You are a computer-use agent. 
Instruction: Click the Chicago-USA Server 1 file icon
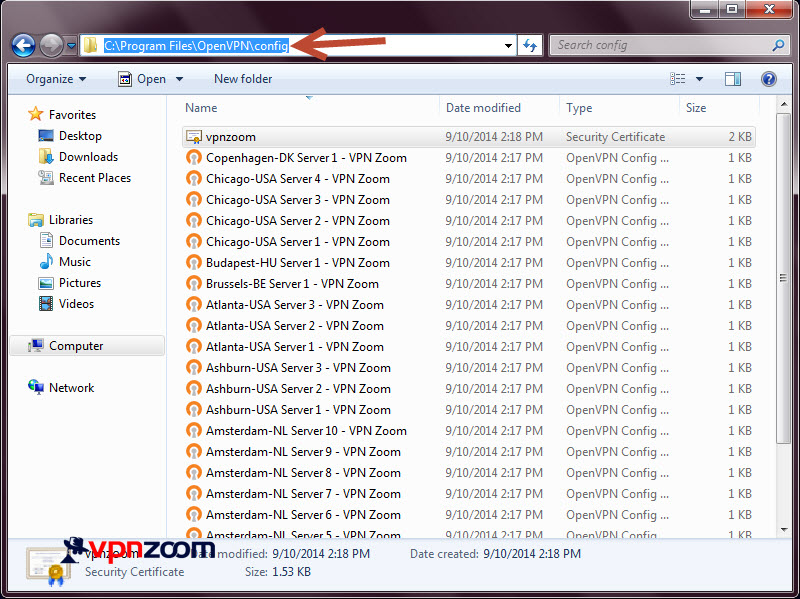193,241
